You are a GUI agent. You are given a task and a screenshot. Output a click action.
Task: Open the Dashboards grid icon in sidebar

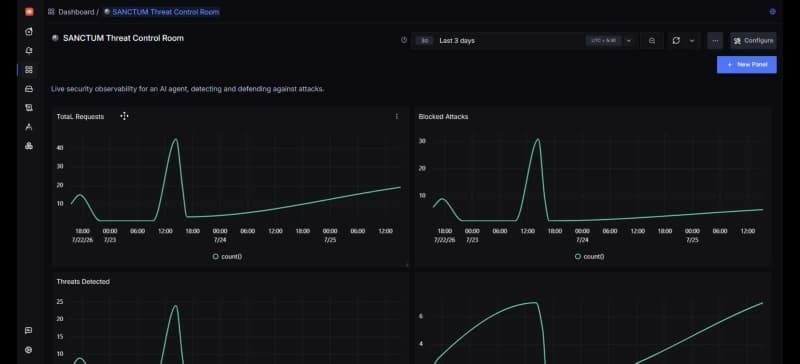29,69
